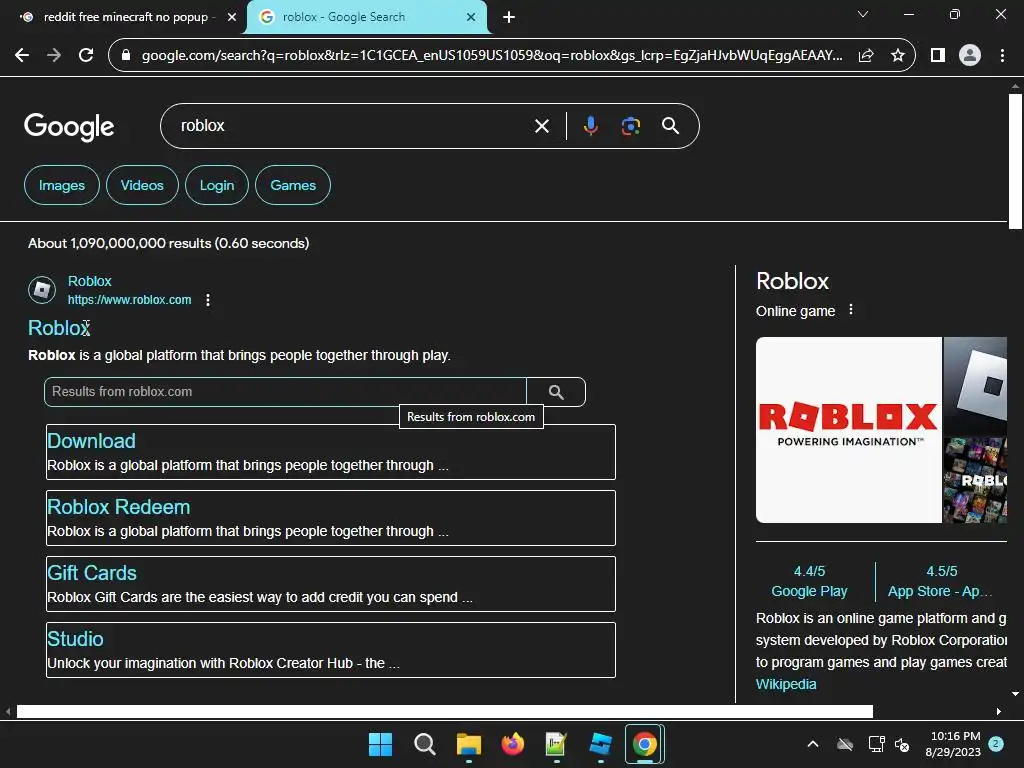
Task: Open Chrome's three-dot menu
Action: pyautogui.click(x=1002, y=56)
